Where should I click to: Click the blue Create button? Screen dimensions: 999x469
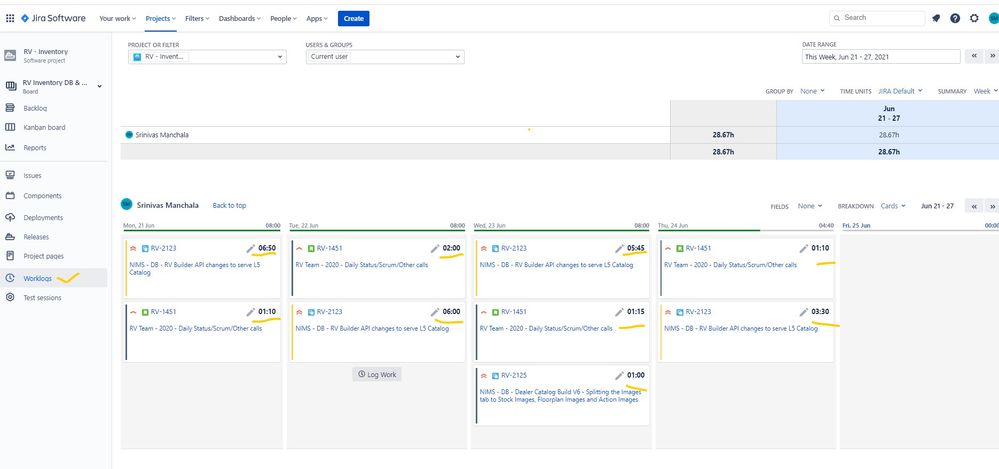click(354, 18)
